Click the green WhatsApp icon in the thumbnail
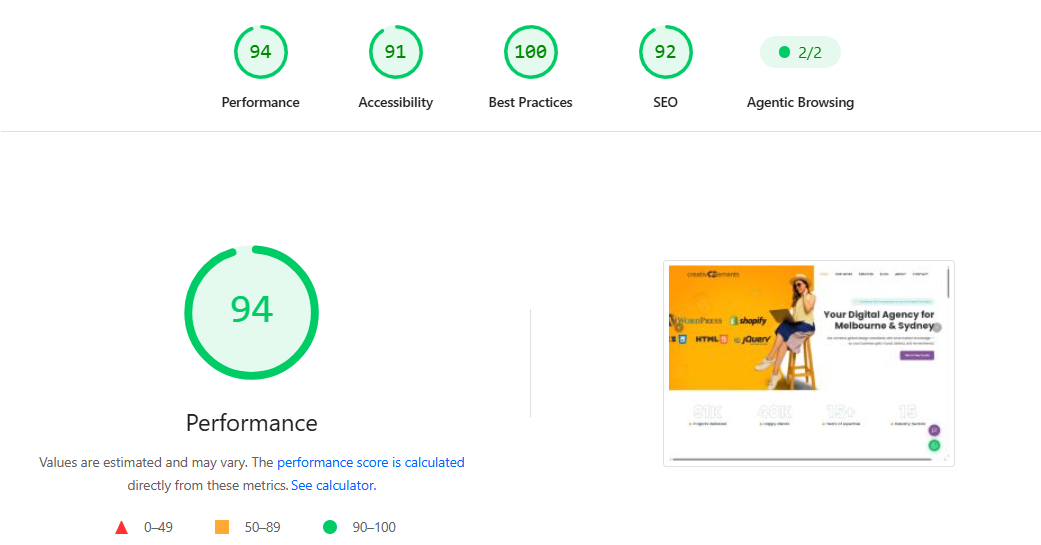The height and width of the screenshot is (545, 1041). 934,445
